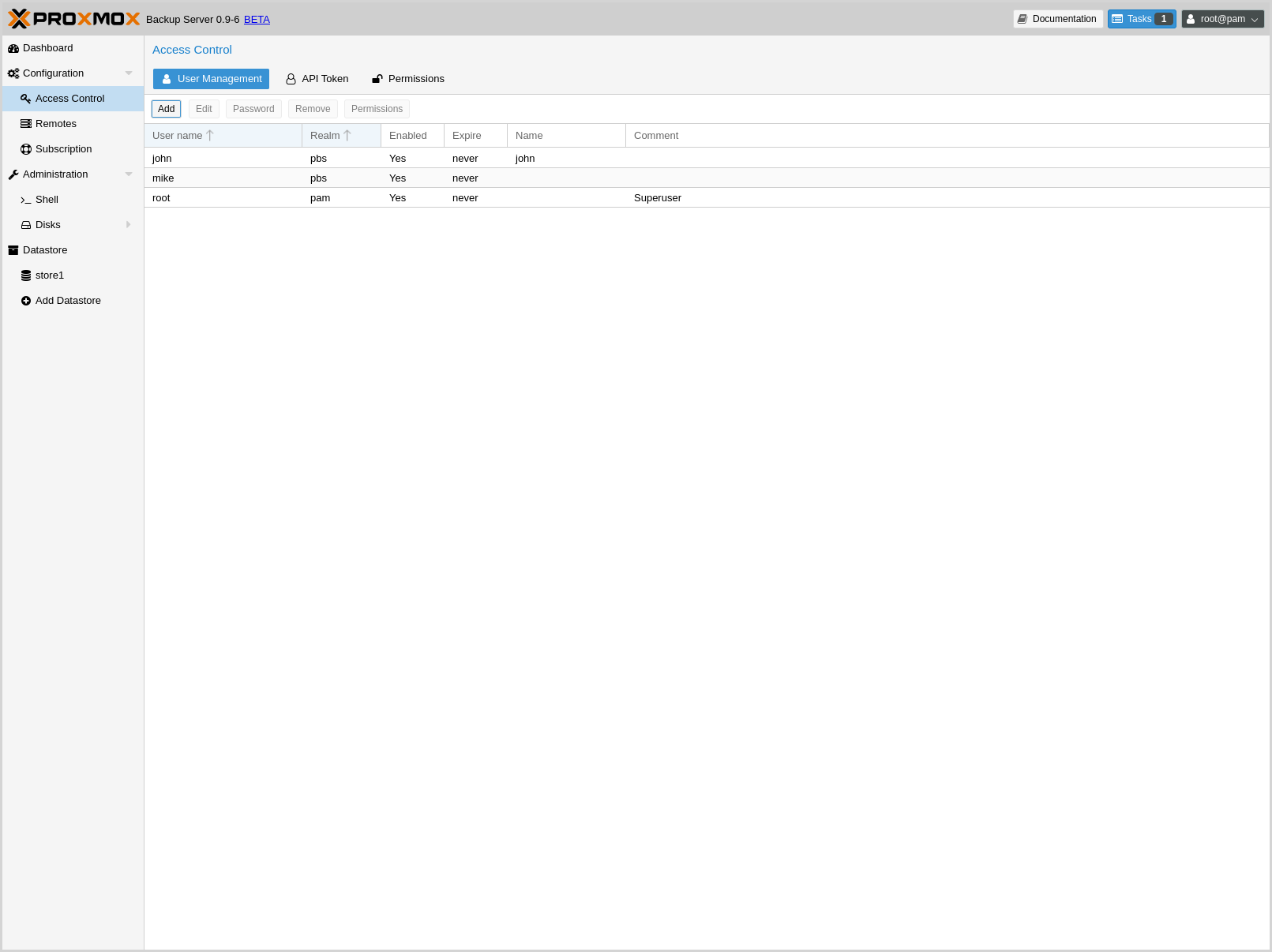The image size is (1272, 952).
Task: Collapse the Administration section arrow
Action: (x=129, y=174)
